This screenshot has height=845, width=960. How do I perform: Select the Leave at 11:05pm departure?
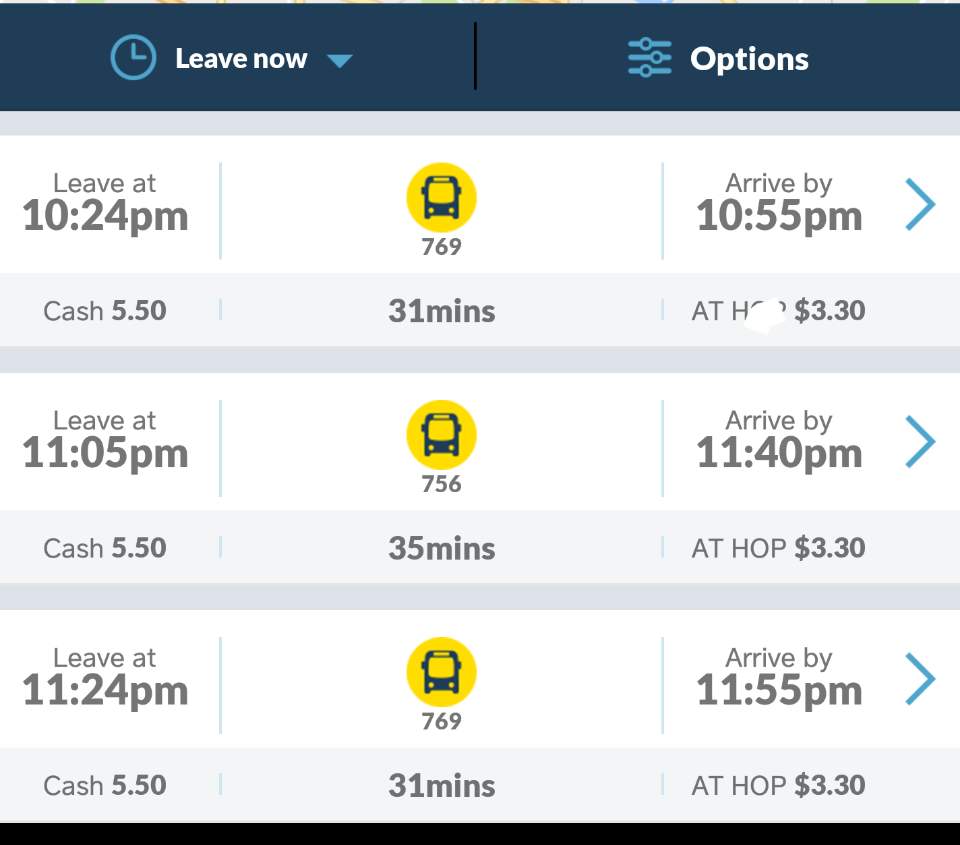(105, 441)
